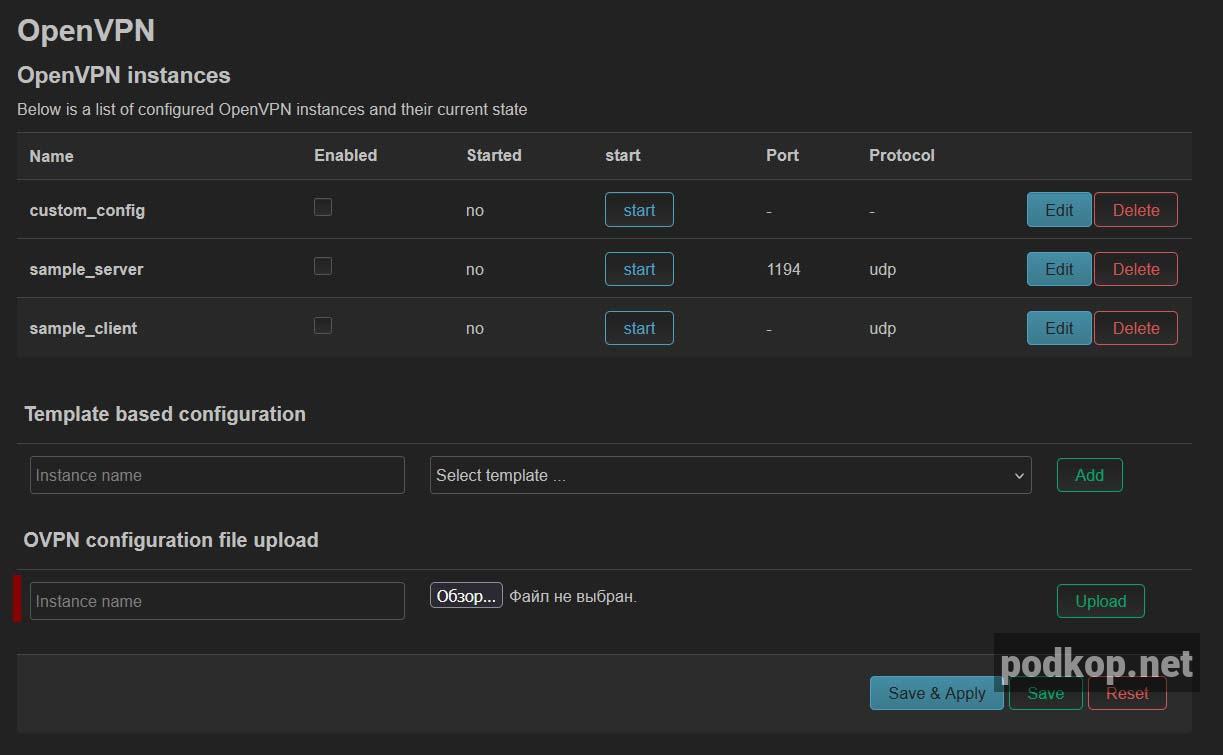
Task: Open the Select template dropdown
Action: (x=730, y=475)
